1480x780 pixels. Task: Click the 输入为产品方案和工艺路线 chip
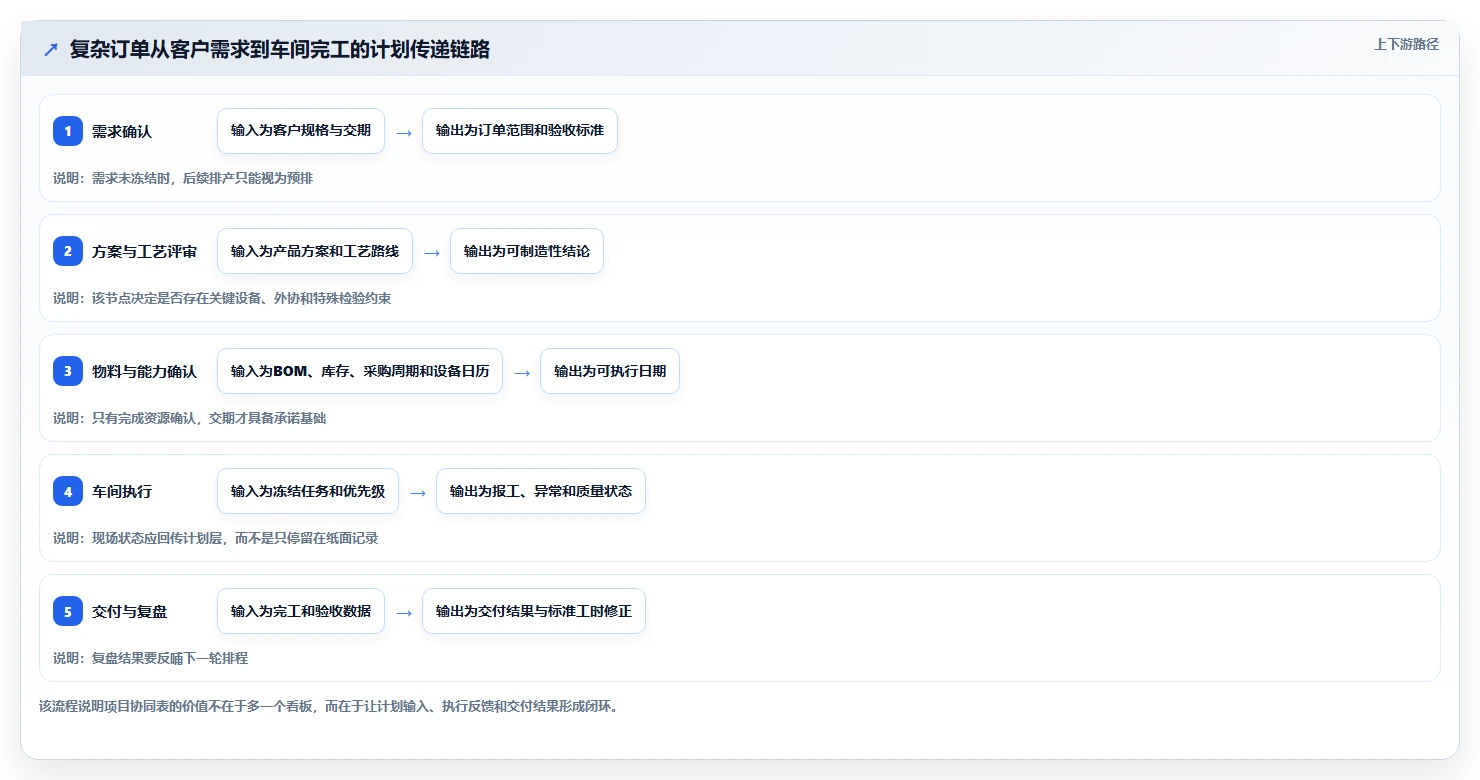tap(315, 251)
